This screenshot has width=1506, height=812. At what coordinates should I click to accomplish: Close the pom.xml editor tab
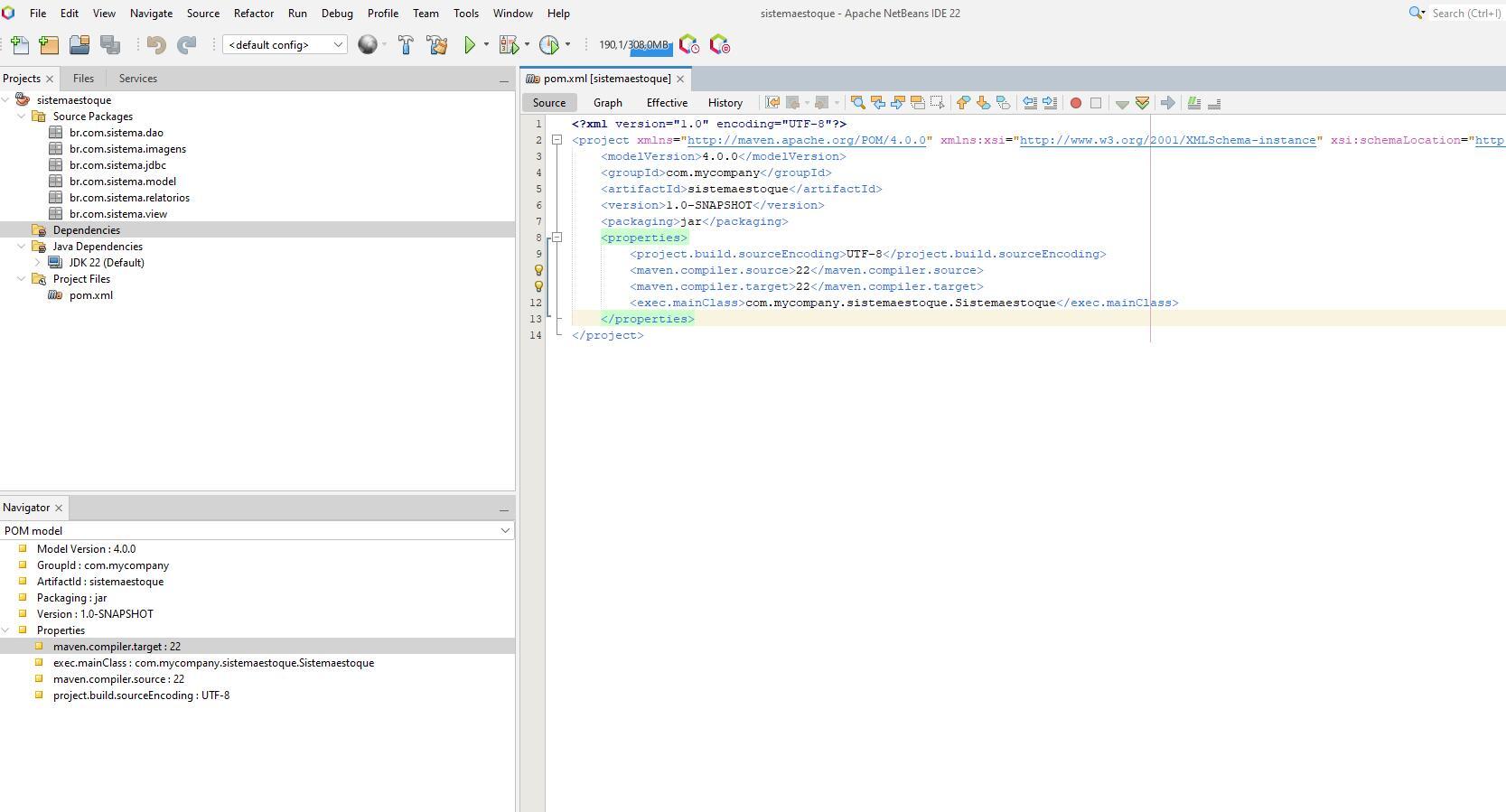pyautogui.click(x=680, y=79)
